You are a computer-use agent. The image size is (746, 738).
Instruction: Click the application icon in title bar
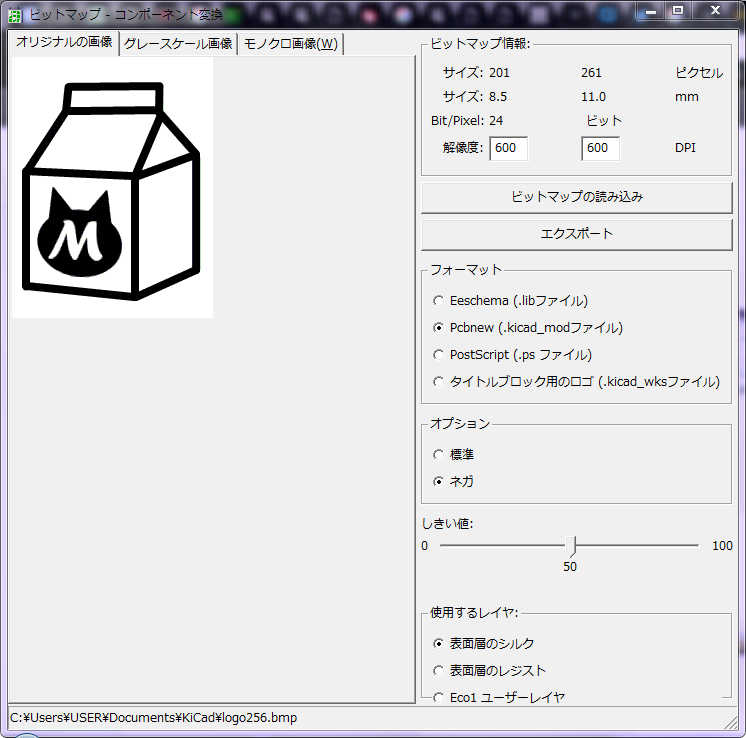click(15, 15)
